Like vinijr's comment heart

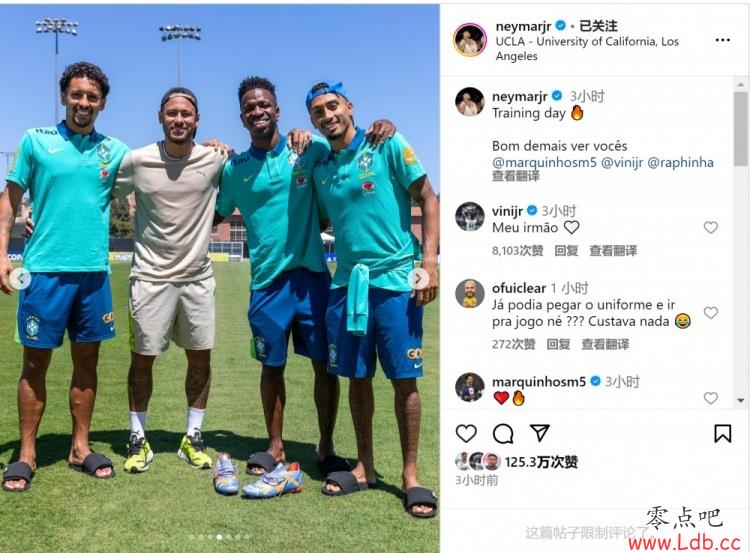pyautogui.click(x=711, y=227)
